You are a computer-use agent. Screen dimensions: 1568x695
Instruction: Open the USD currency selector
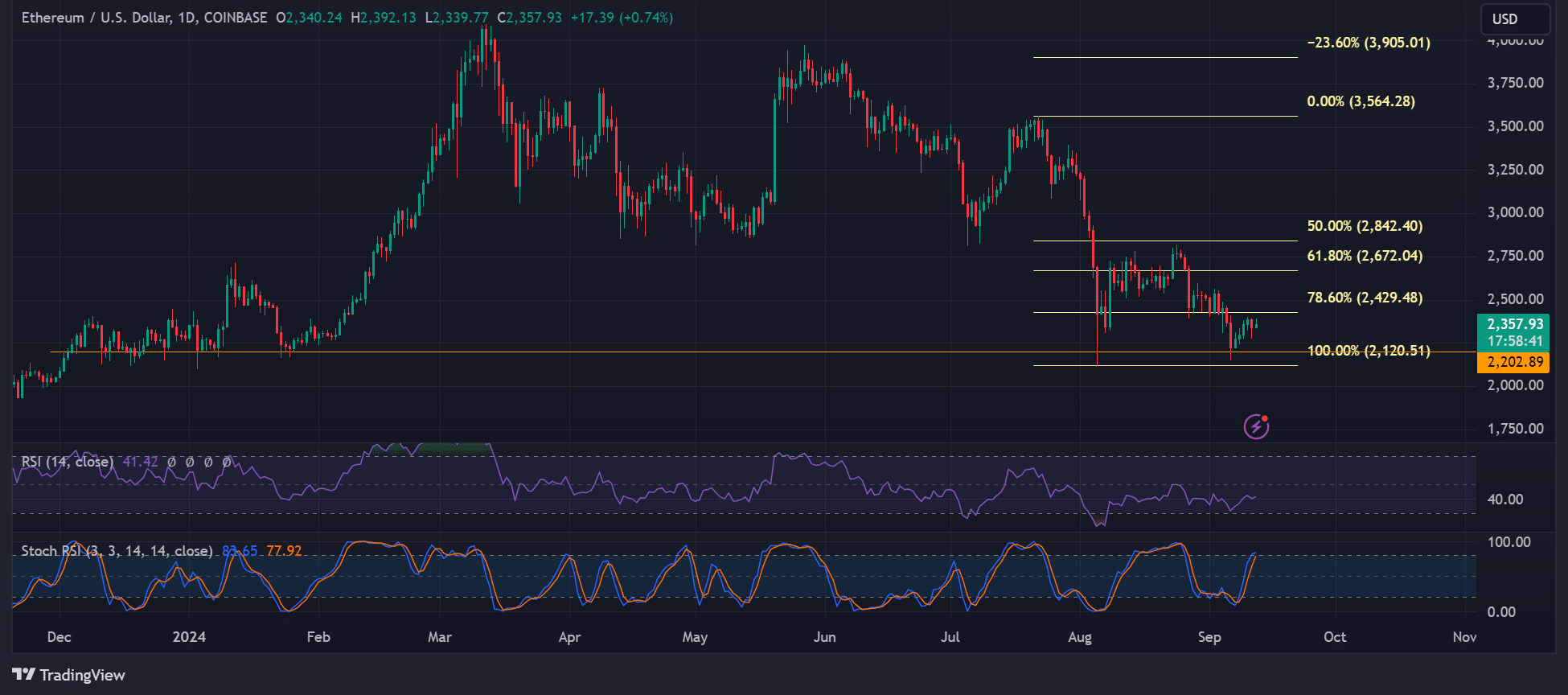pyautogui.click(x=1515, y=19)
